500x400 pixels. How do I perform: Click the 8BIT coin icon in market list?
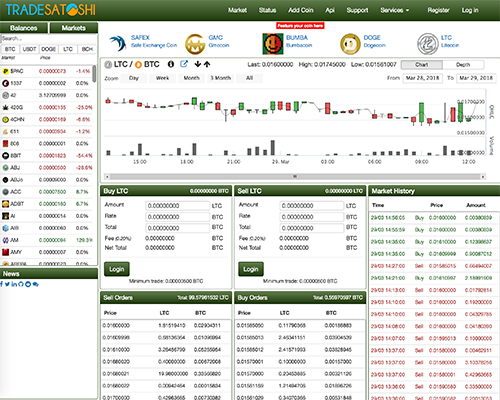click(x=5, y=155)
